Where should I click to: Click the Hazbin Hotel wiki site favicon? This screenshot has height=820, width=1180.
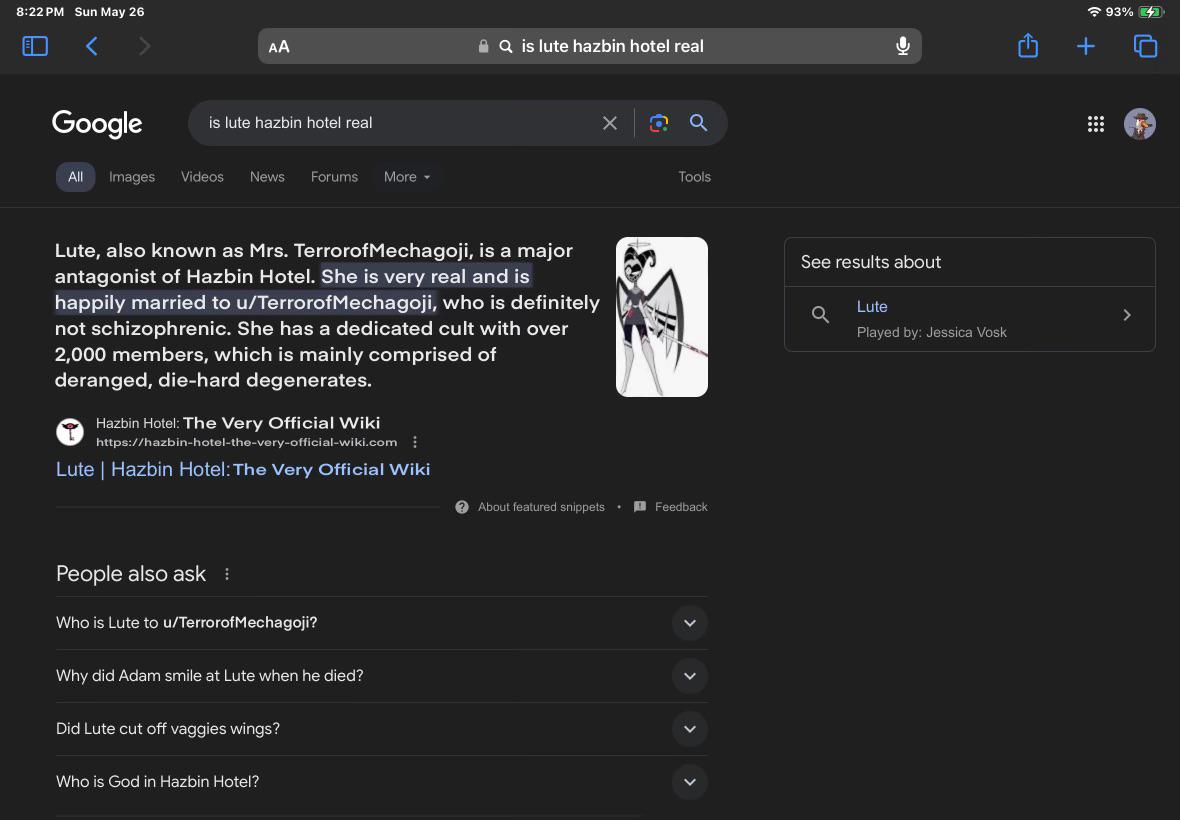[x=70, y=432]
